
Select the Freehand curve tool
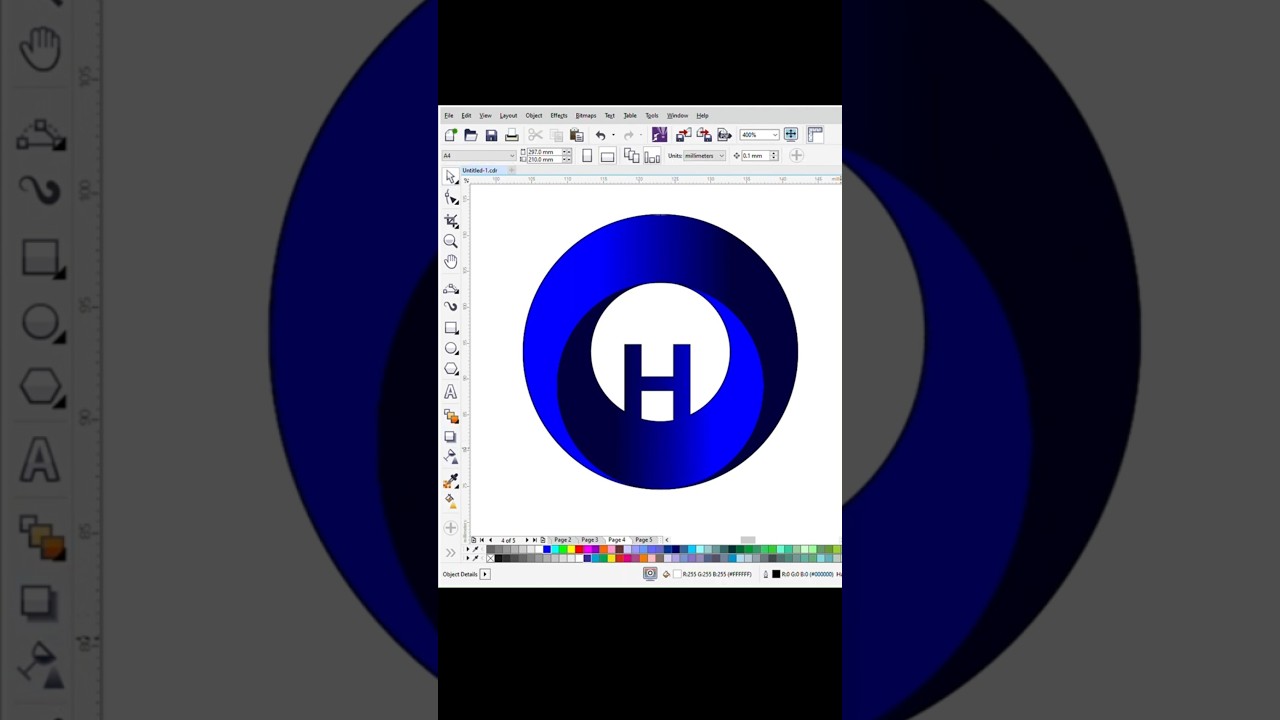[x=451, y=288]
